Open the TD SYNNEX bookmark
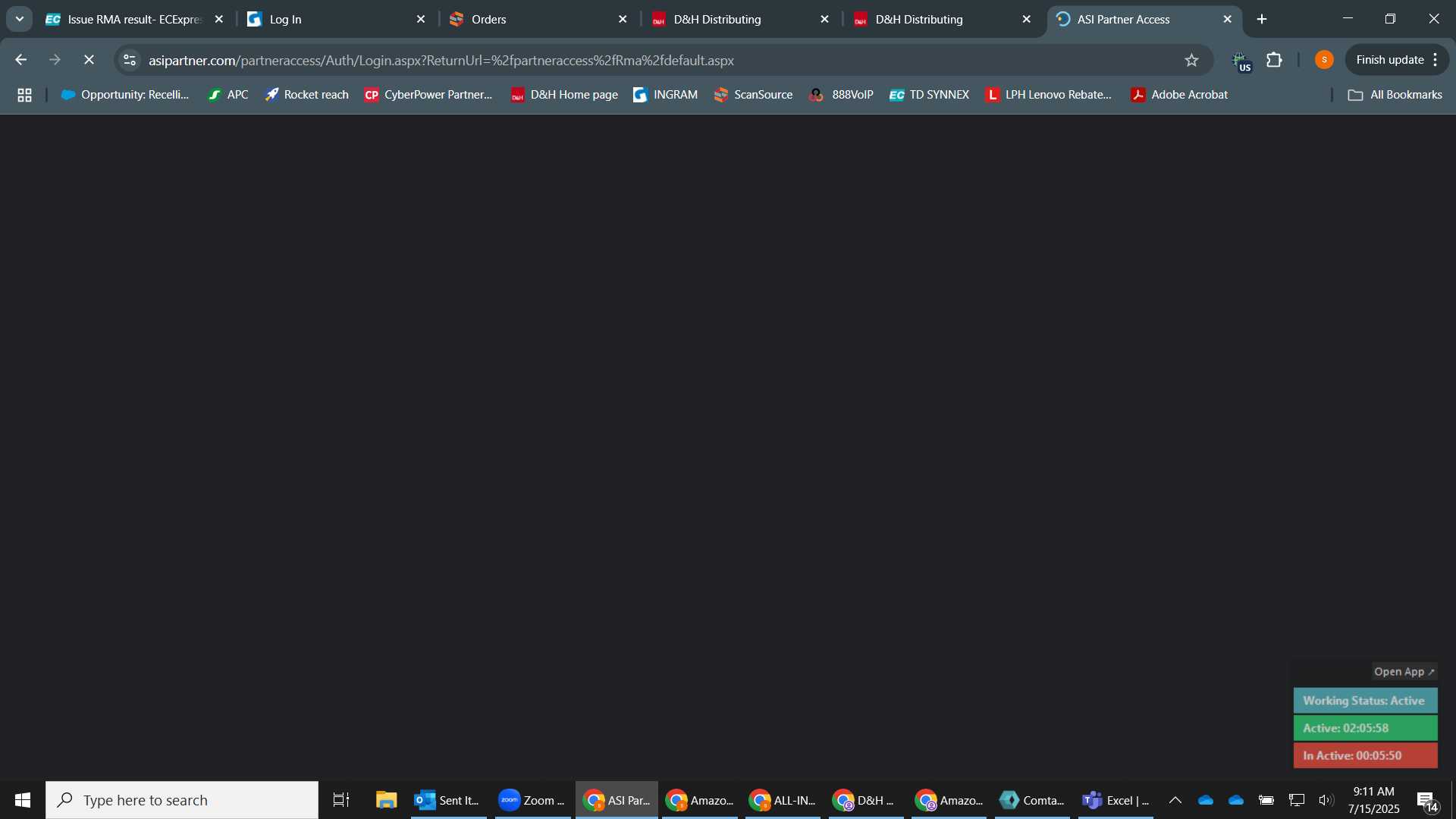The image size is (1456, 819). click(929, 95)
